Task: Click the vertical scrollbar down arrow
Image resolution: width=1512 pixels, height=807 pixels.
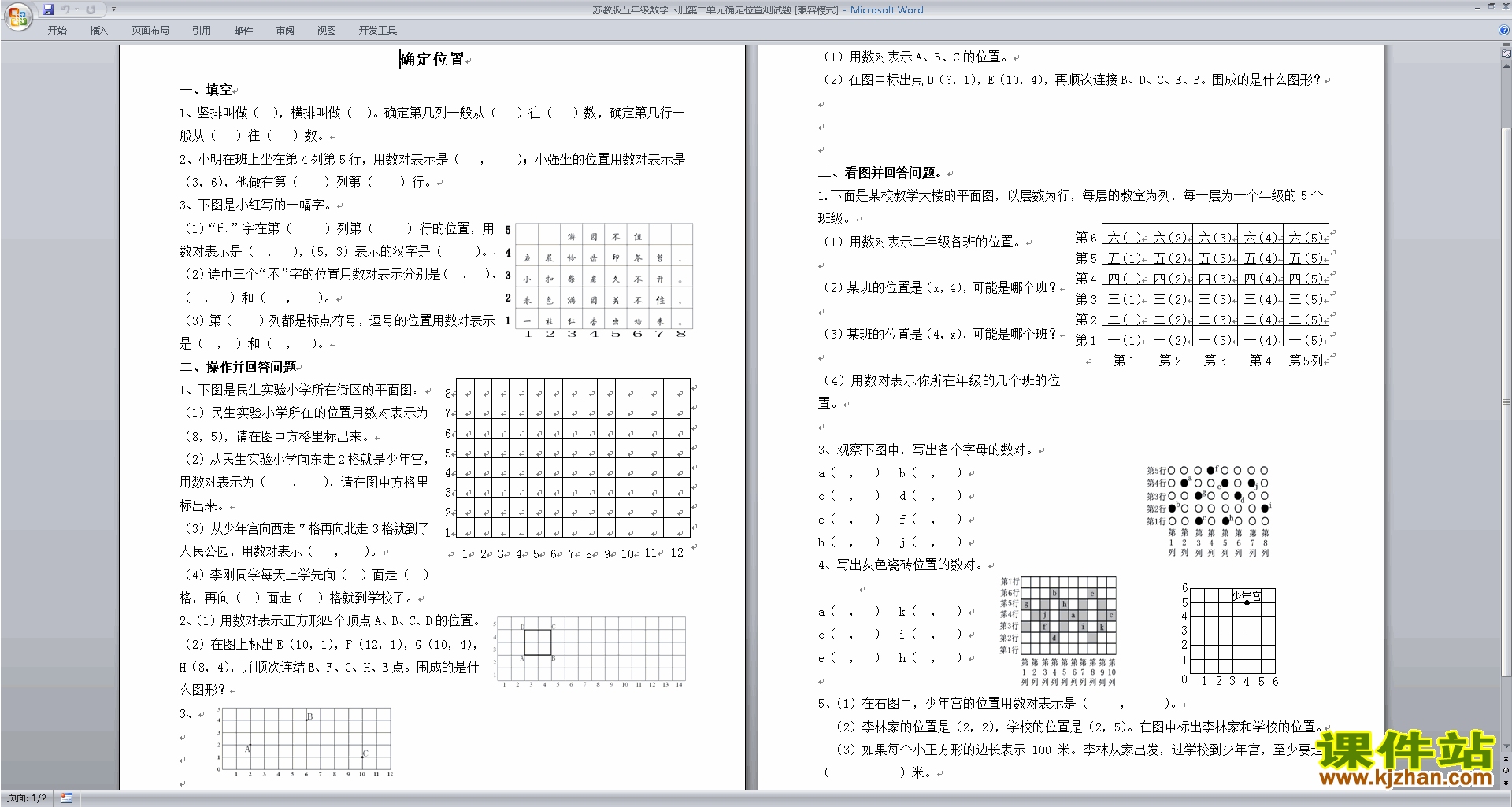Action: pos(1506,746)
